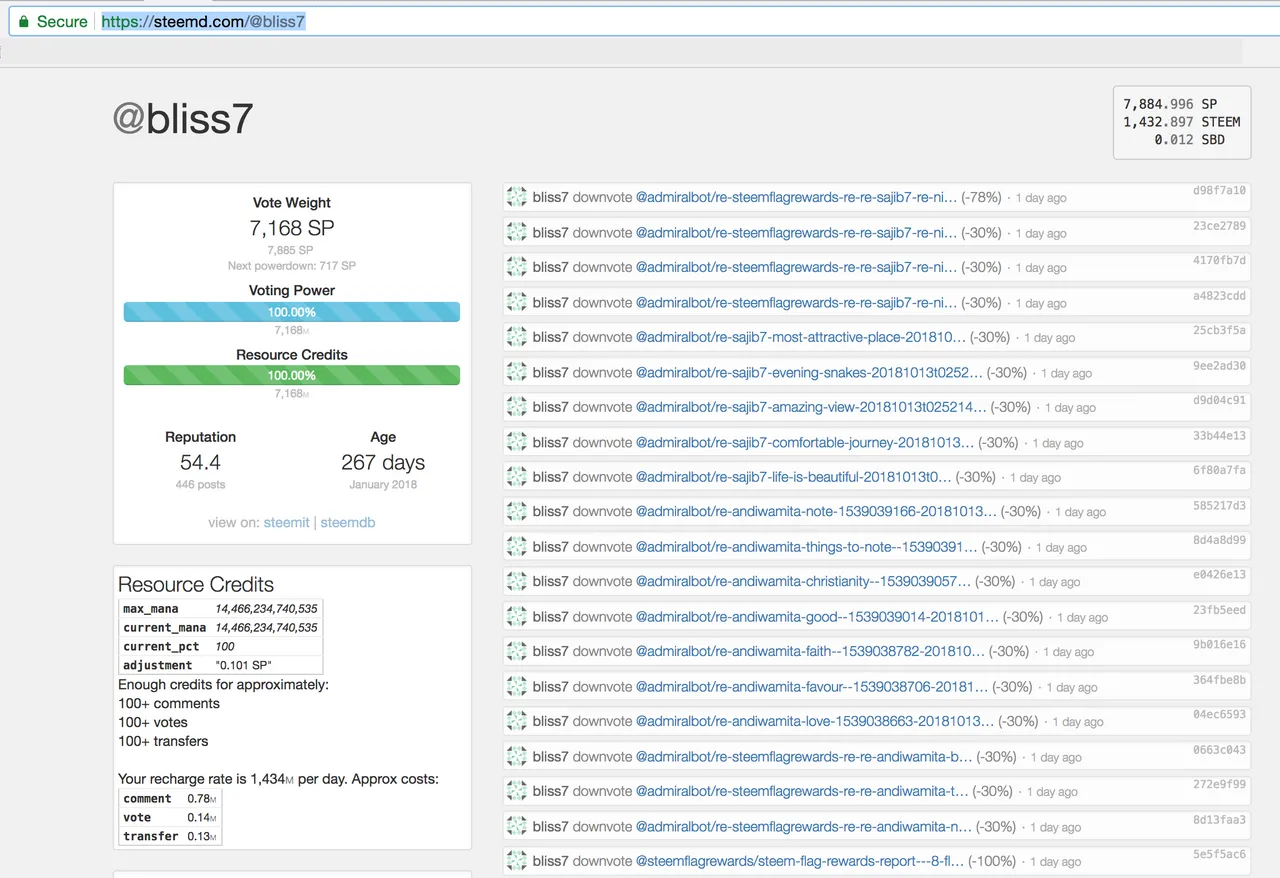Open the re-andiwamita-favour link
This screenshot has width=1280, height=878.
812,687
